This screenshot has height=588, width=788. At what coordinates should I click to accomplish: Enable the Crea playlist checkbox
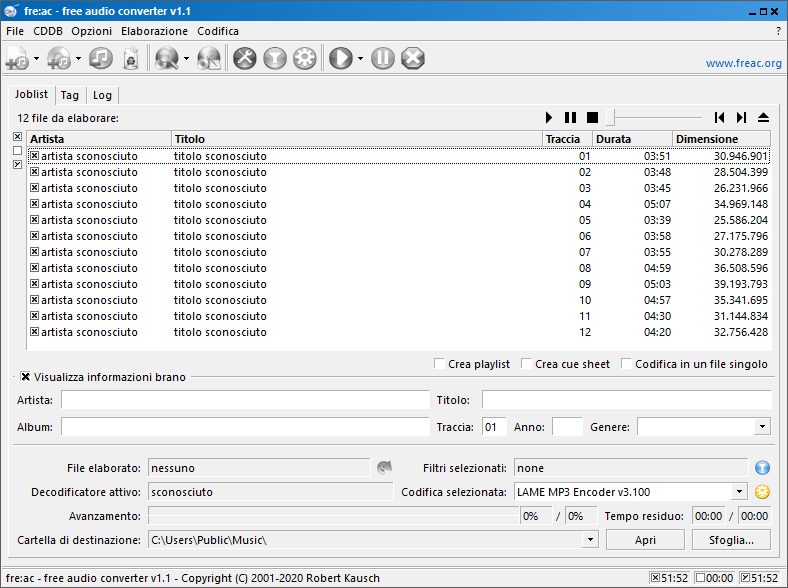pos(440,364)
